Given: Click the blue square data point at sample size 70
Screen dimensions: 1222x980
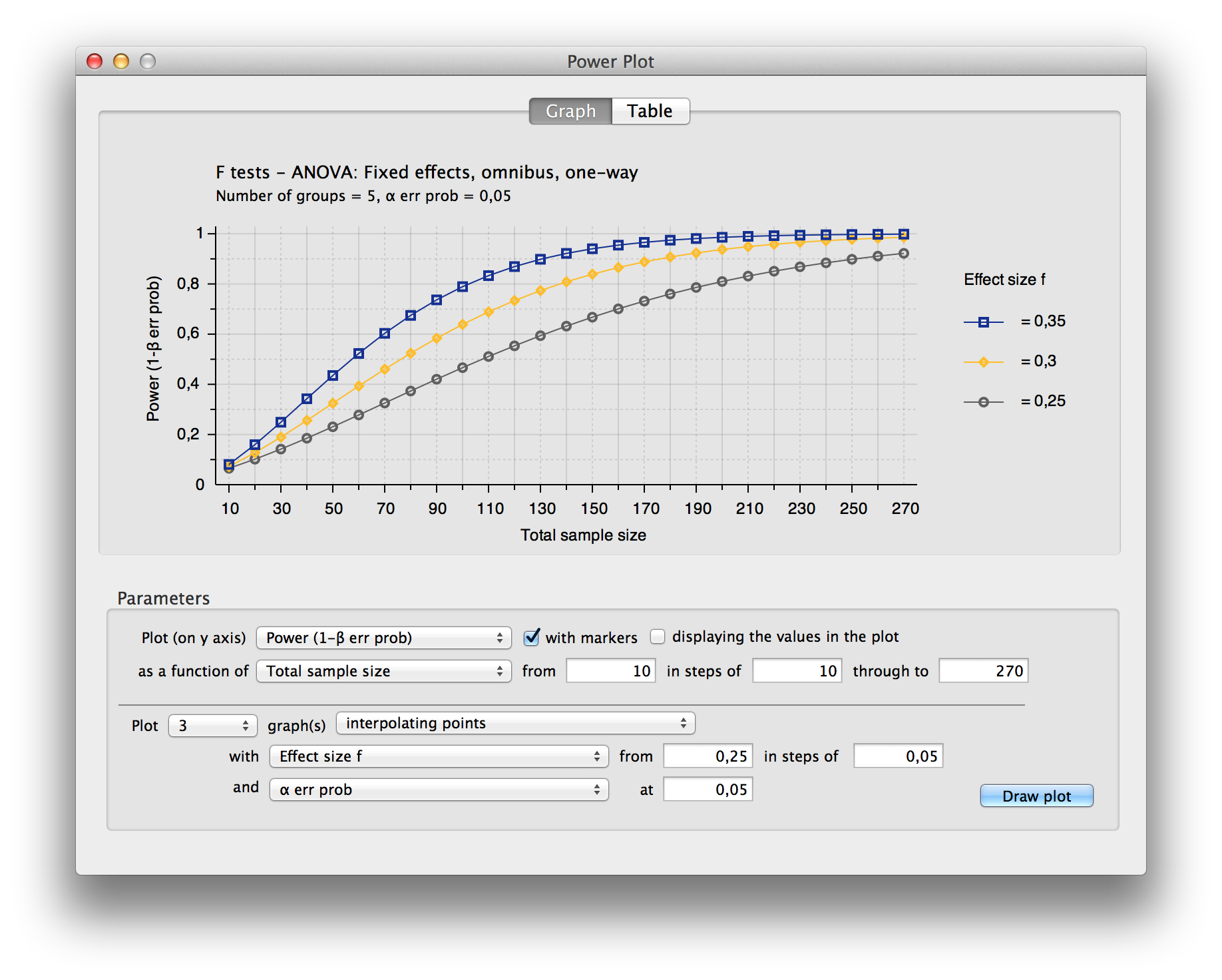Looking at the screenshot, I should [385, 334].
